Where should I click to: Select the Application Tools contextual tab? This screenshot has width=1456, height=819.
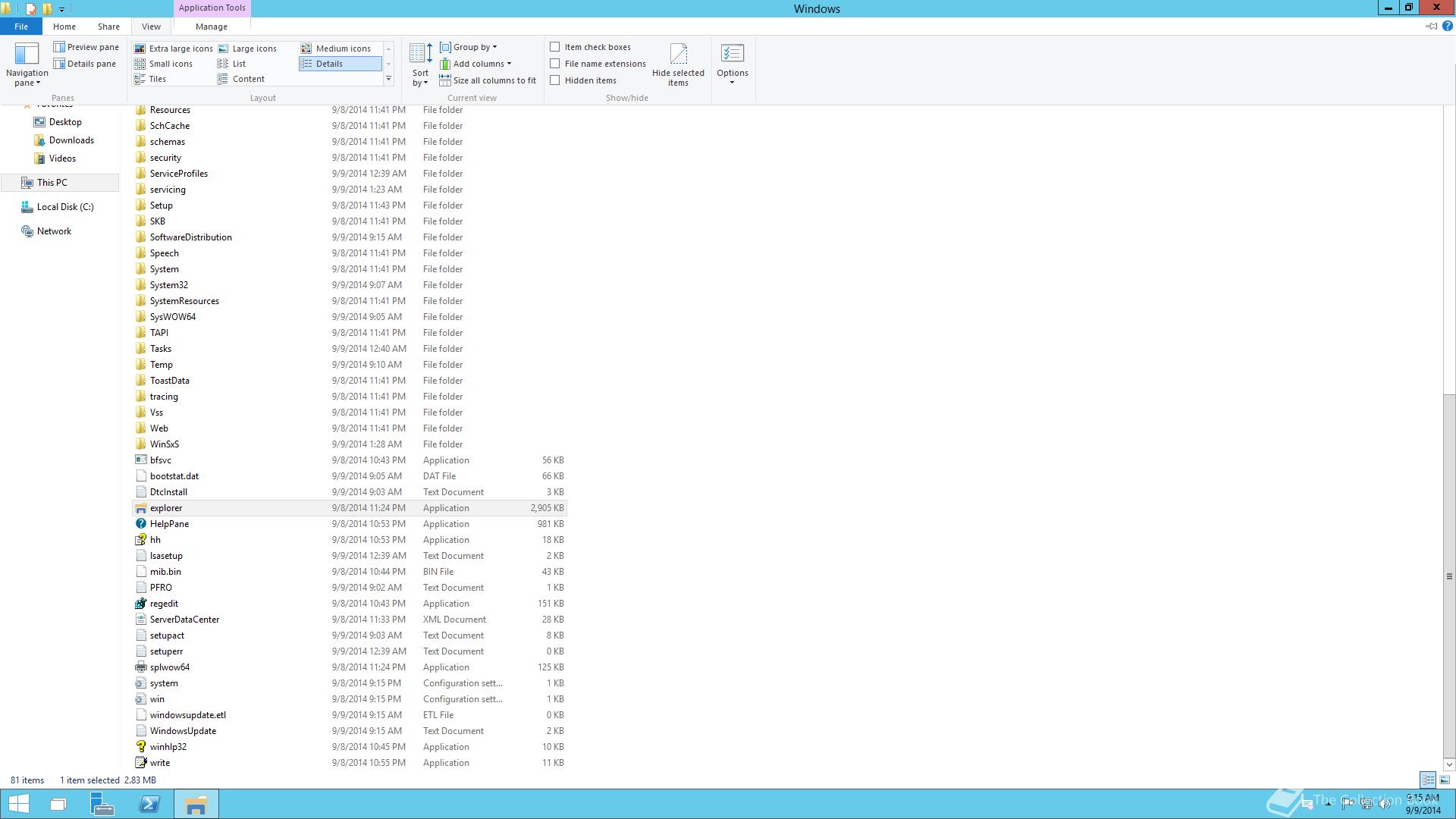[x=212, y=8]
